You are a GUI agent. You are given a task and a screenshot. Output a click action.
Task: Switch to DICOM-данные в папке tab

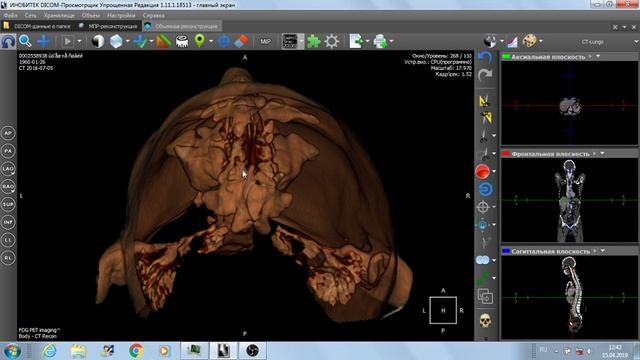38,26
